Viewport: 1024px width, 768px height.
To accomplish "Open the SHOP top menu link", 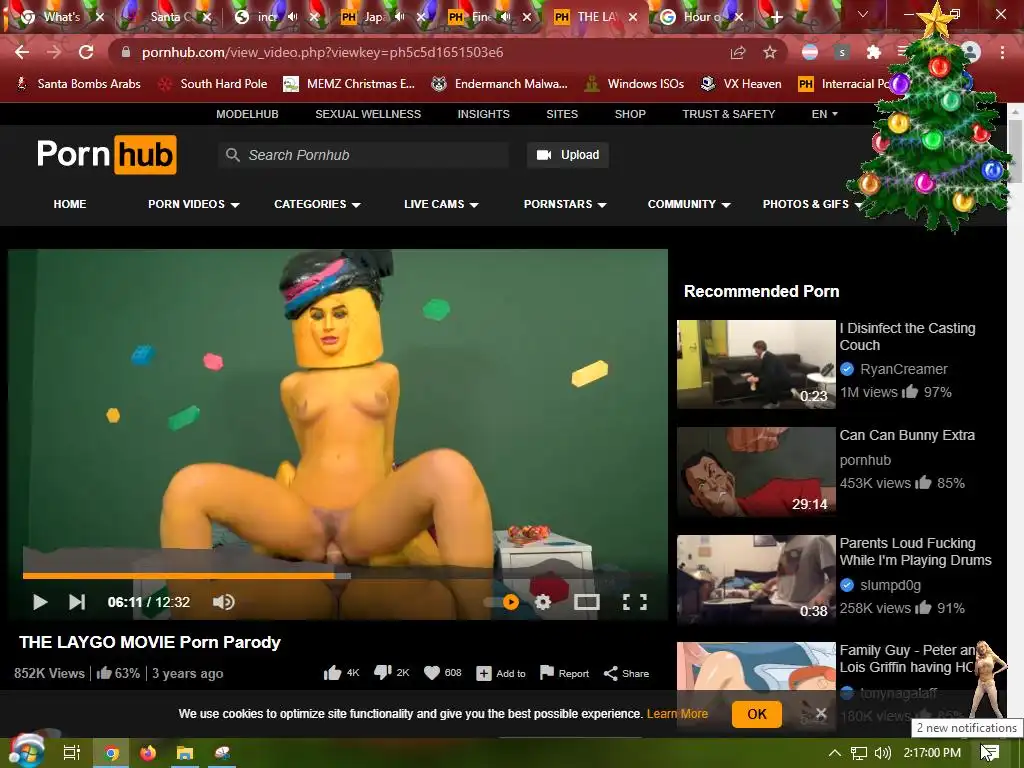I will coord(630,114).
